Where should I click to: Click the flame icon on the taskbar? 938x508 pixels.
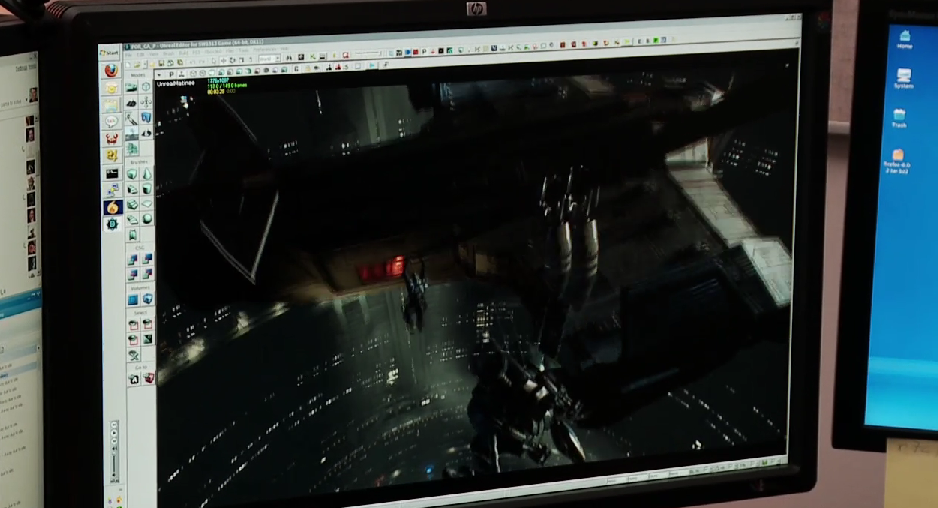[x=112, y=208]
